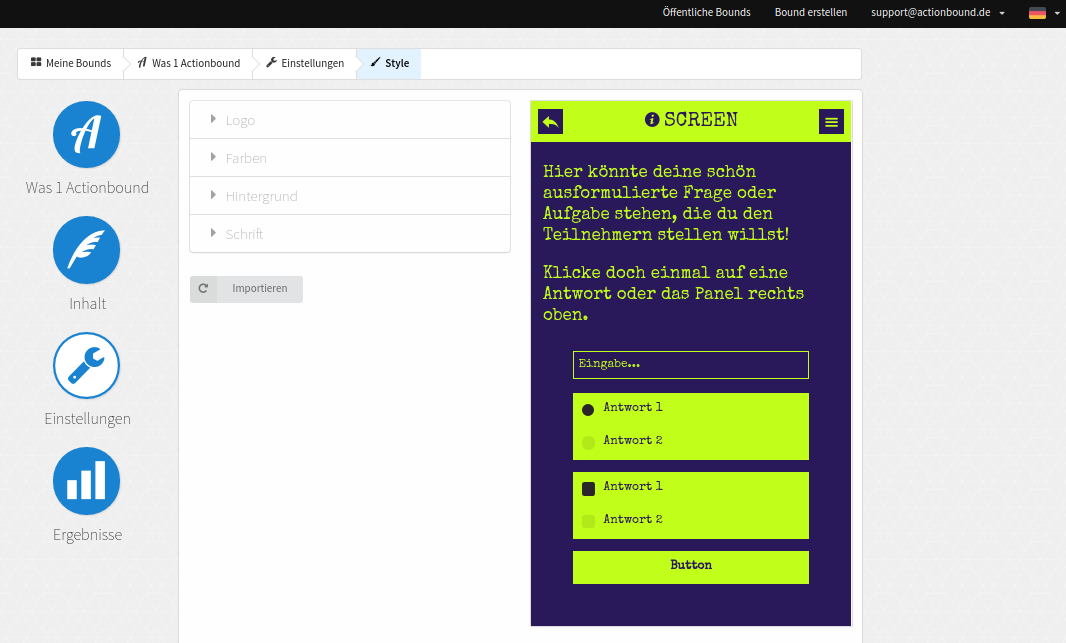Go to Meine Bounds breadcrumb

(x=71, y=63)
